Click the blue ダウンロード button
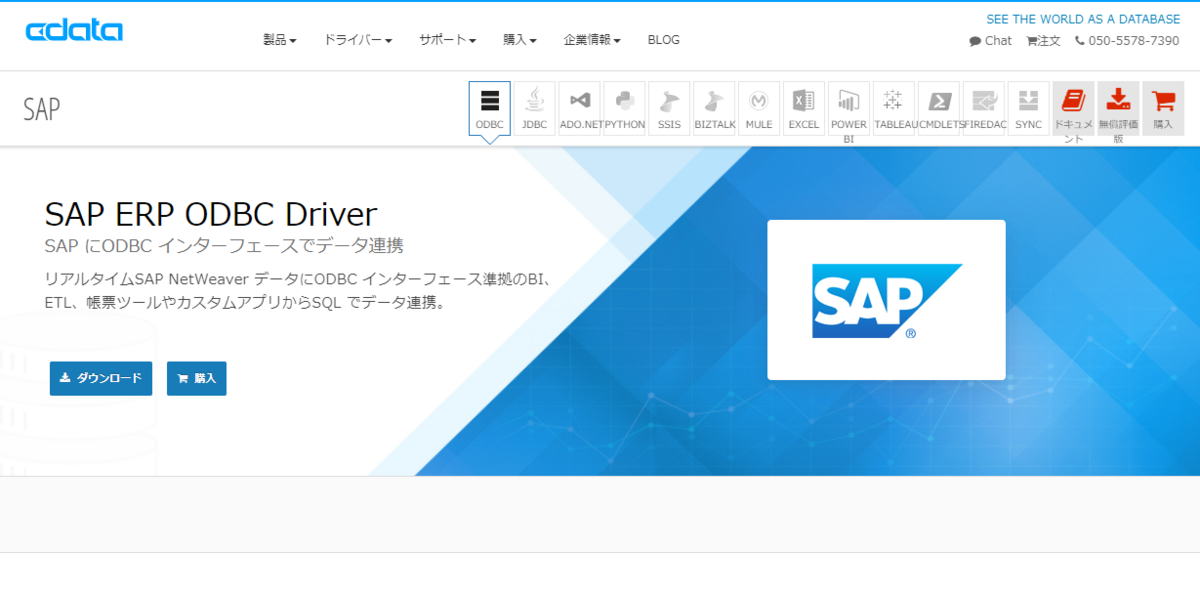1200x595 pixels. pos(101,378)
